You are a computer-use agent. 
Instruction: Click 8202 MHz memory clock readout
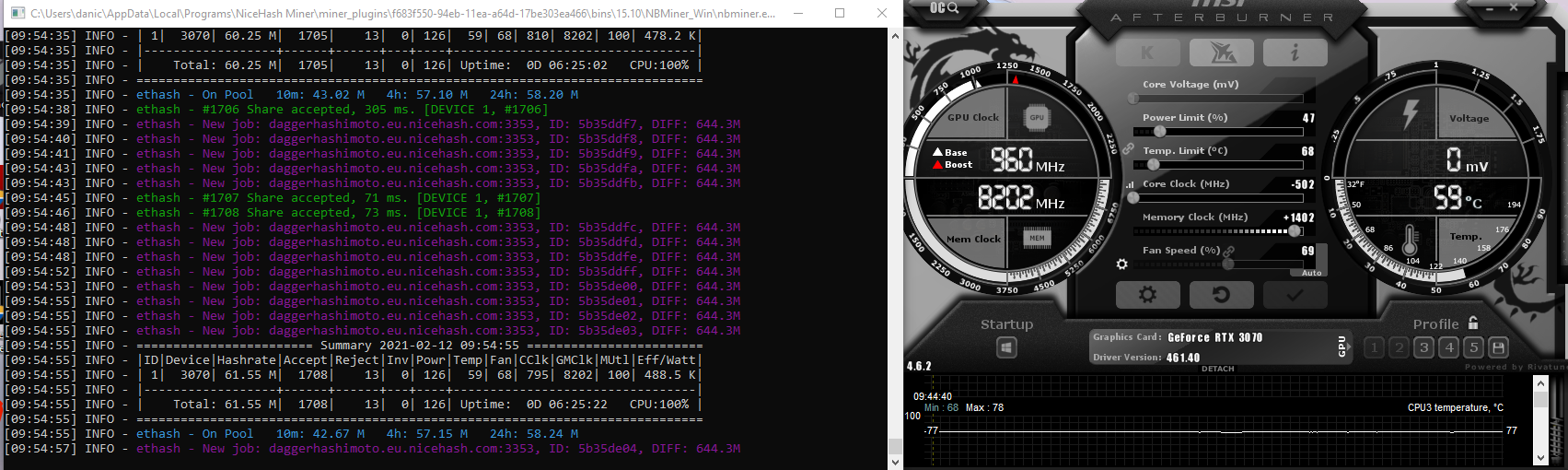point(1021,198)
